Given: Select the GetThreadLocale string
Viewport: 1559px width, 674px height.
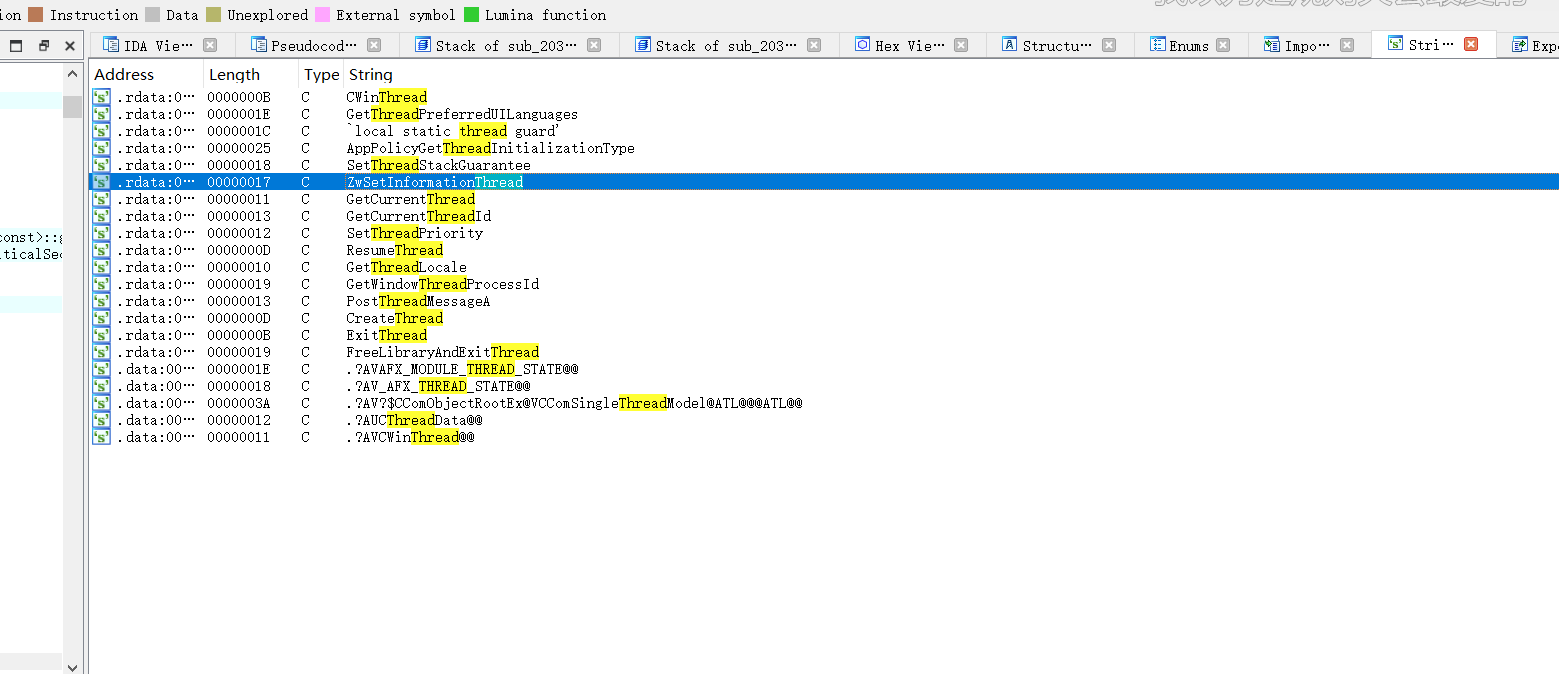Looking at the screenshot, I should (x=824, y=267).
